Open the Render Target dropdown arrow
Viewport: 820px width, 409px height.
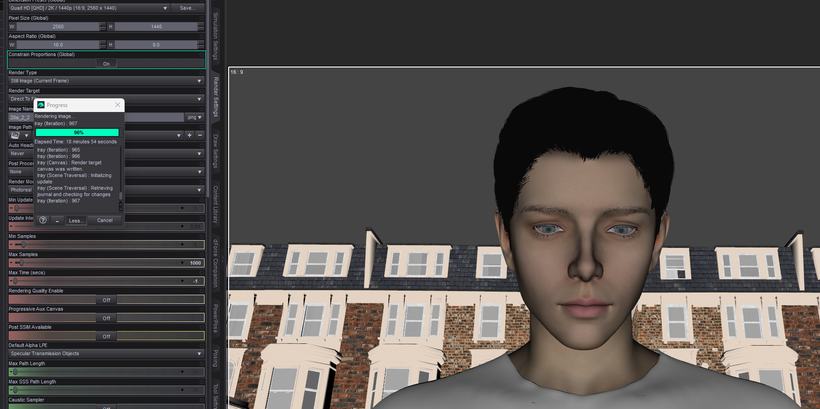(199, 99)
